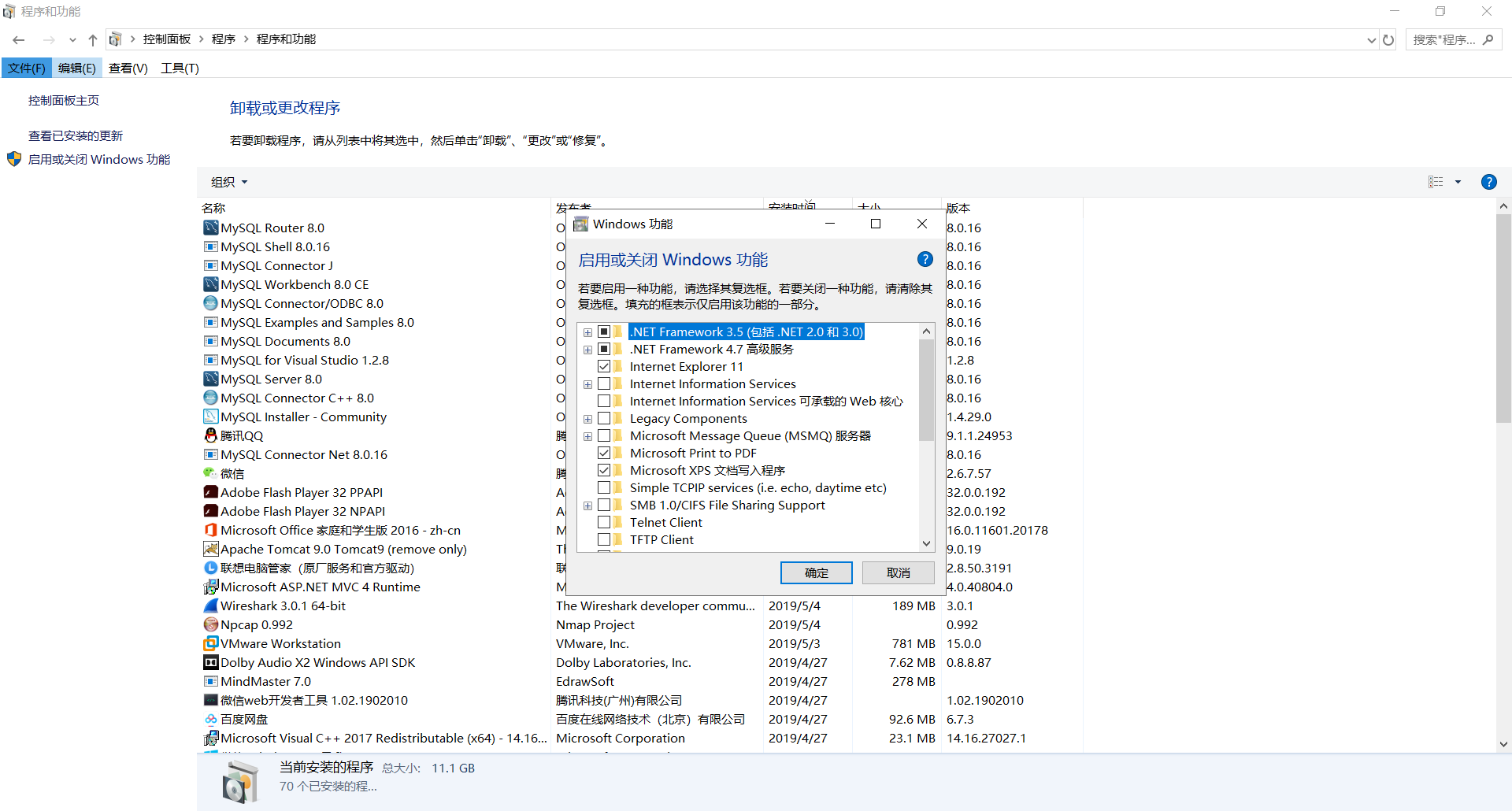Click the Dolby Audio X2 SDK icon
The height and width of the screenshot is (811, 1512).
point(210,662)
